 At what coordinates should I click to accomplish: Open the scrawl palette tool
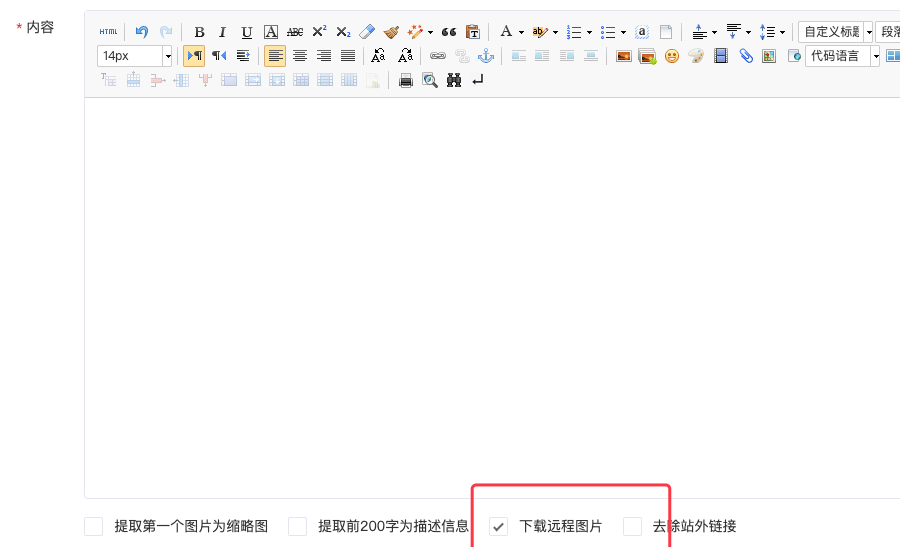tap(696, 56)
